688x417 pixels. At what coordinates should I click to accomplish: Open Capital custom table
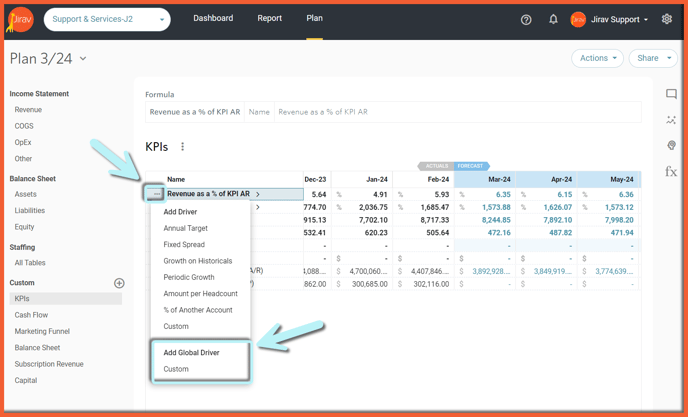point(25,381)
